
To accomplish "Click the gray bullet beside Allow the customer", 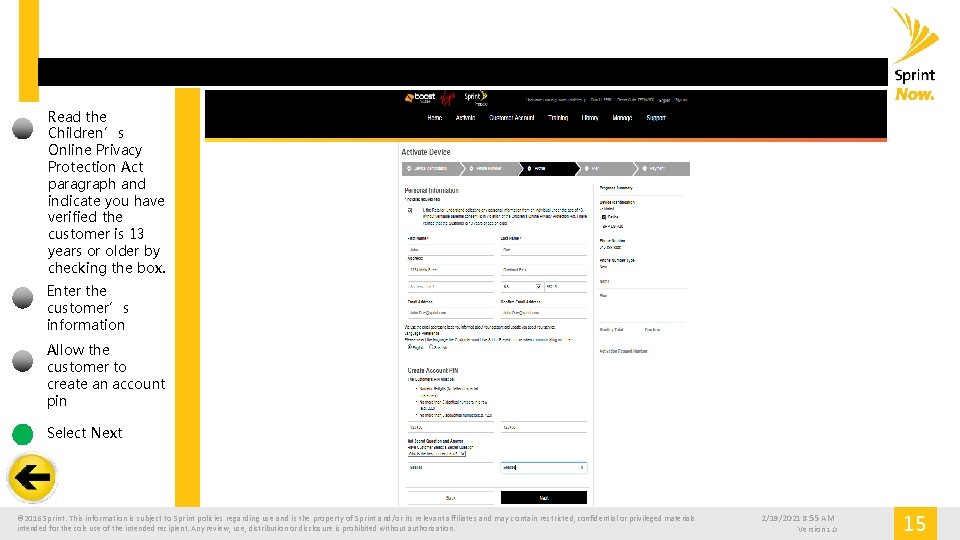I will (23, 361).
